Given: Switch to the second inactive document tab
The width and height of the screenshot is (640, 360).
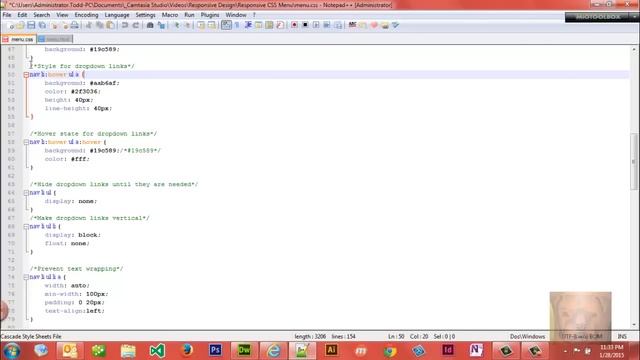Looking at the screenshot, I should tap(55, 39).
